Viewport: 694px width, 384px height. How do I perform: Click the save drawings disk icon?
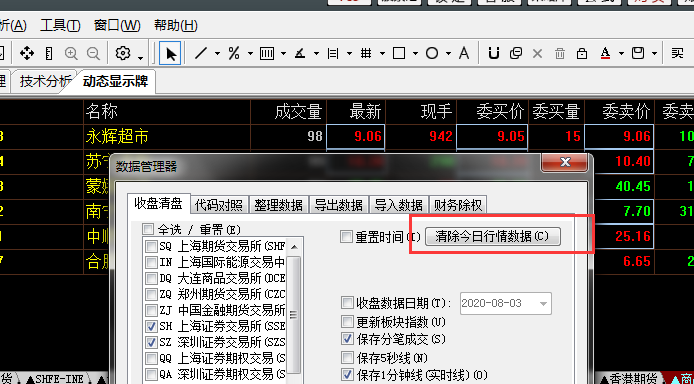coord(638,54)
